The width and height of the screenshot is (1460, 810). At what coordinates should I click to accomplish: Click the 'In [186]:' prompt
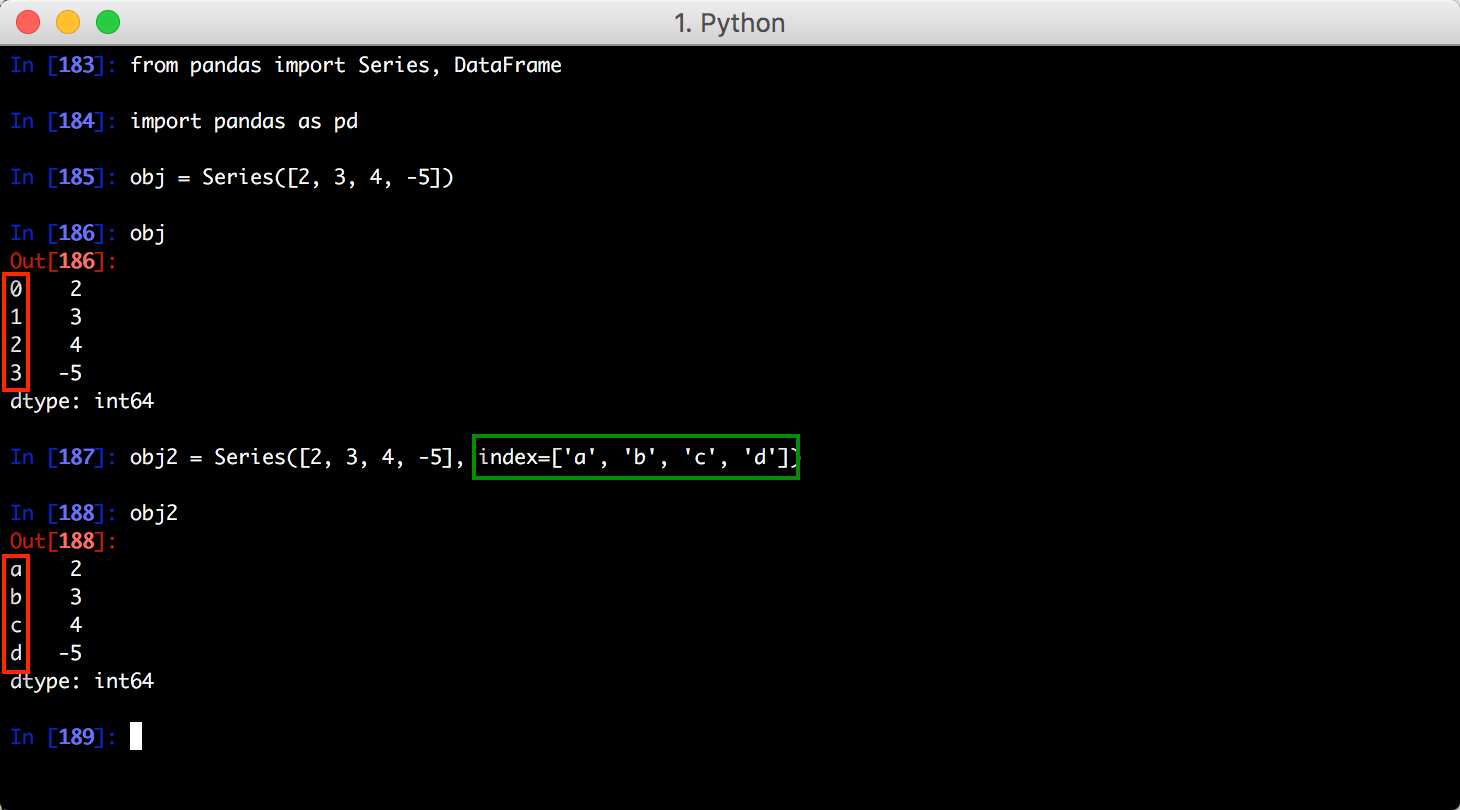(64, 234)
